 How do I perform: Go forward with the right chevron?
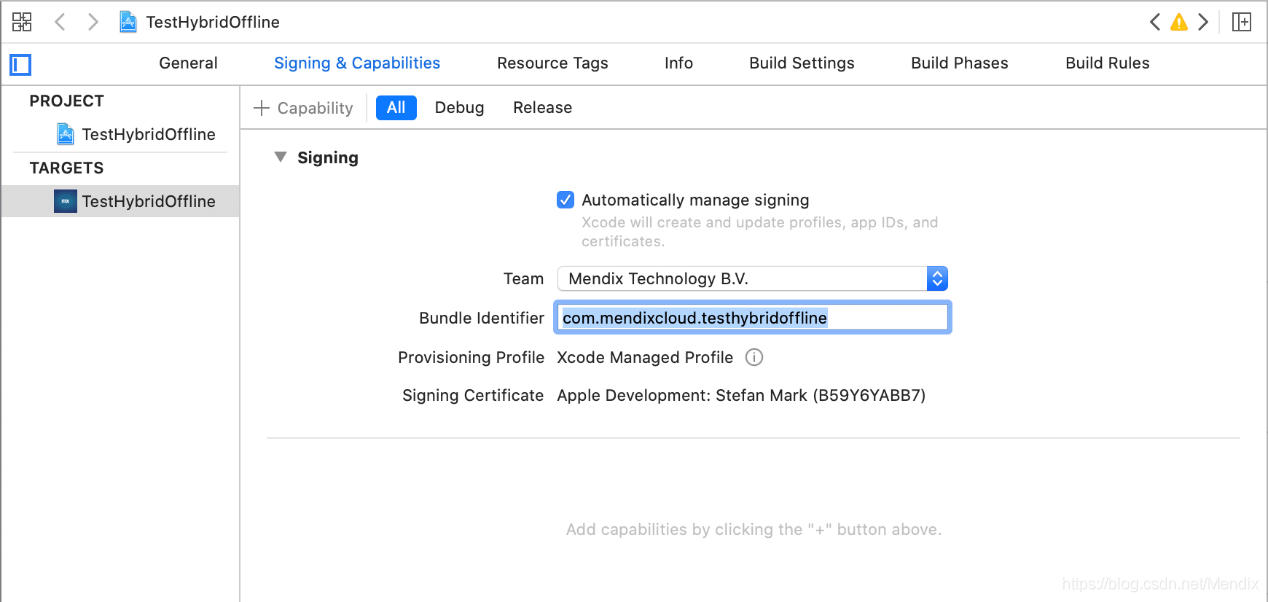click(x=93, y=22)
